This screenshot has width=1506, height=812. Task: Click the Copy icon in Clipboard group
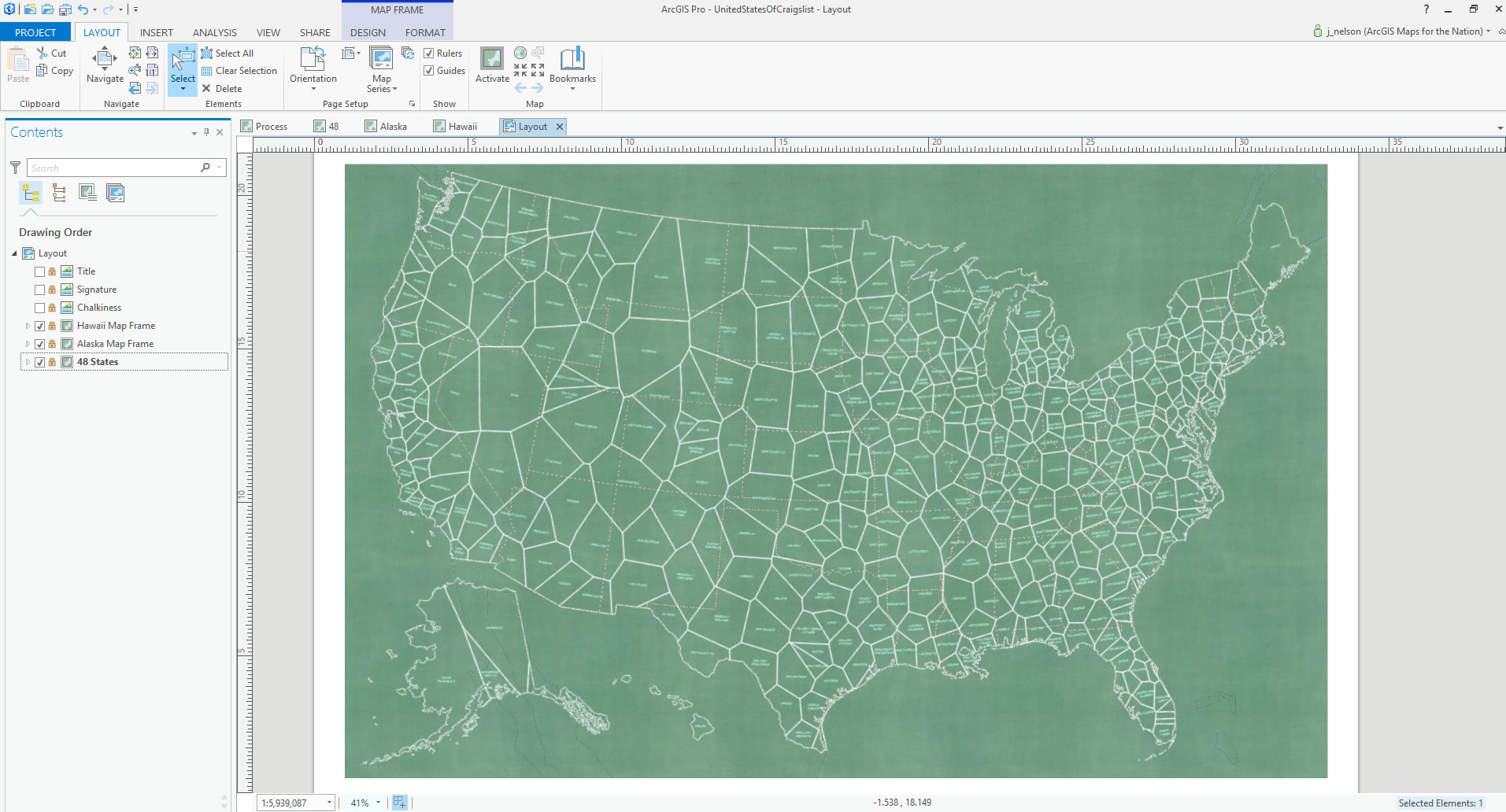(x=42, y=70)
